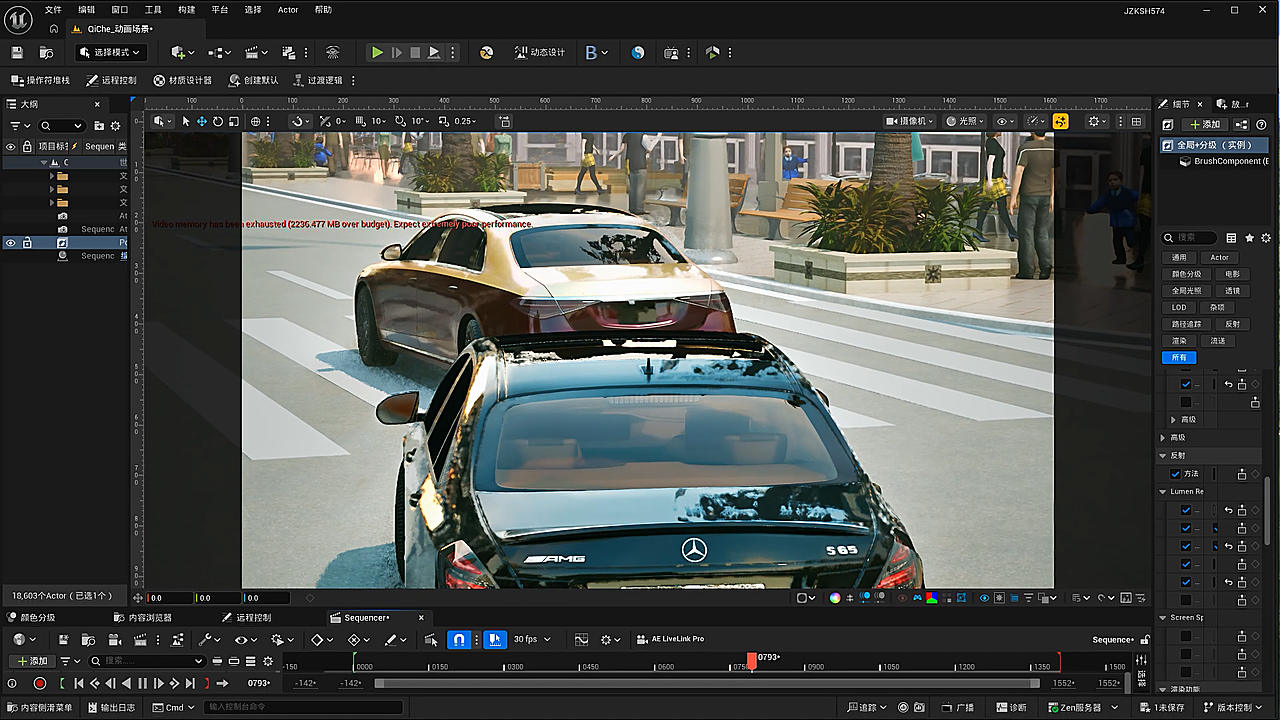
Task: Select the BrushComponent row in details
Action: (x=1223, y=161)
